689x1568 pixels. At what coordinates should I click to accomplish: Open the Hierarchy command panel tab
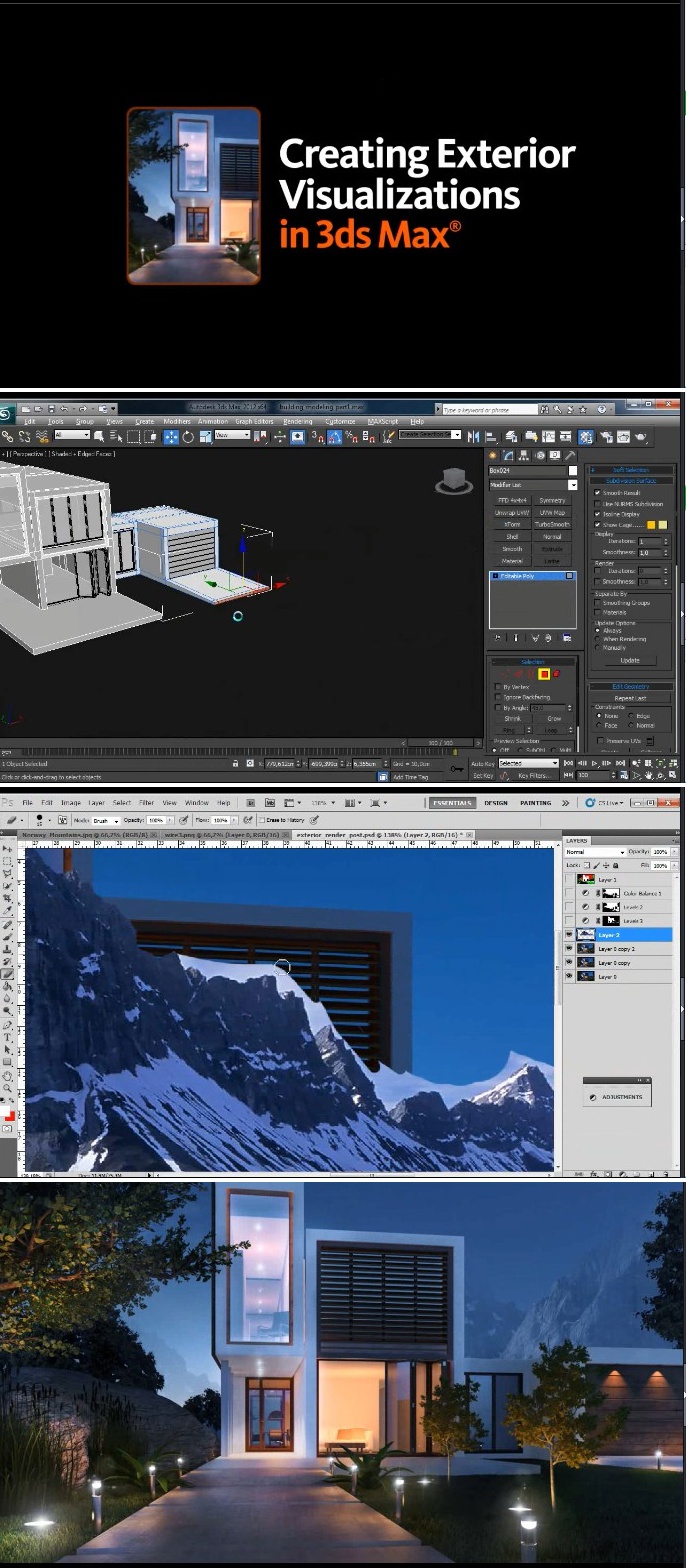coord(524,455)
